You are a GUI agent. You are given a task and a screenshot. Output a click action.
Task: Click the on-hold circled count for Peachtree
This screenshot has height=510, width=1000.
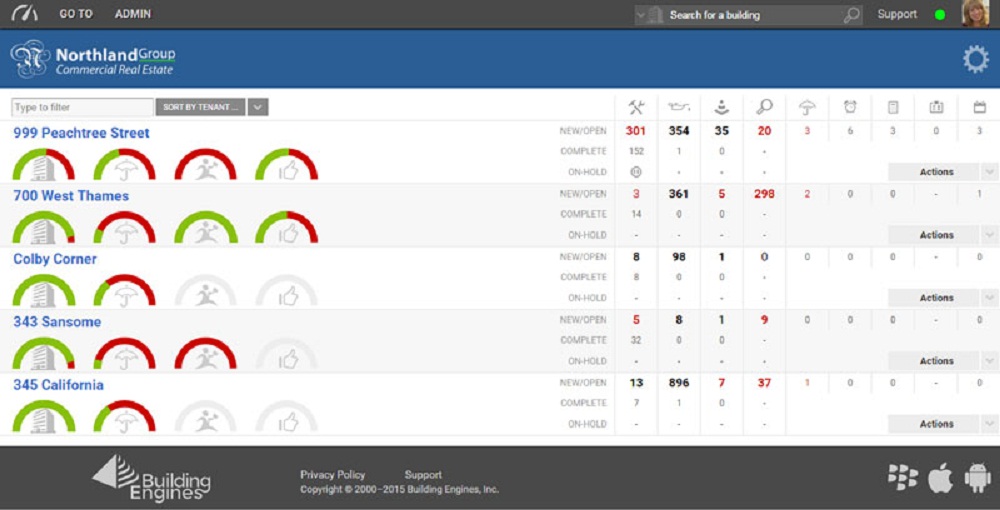click(636, 172)
